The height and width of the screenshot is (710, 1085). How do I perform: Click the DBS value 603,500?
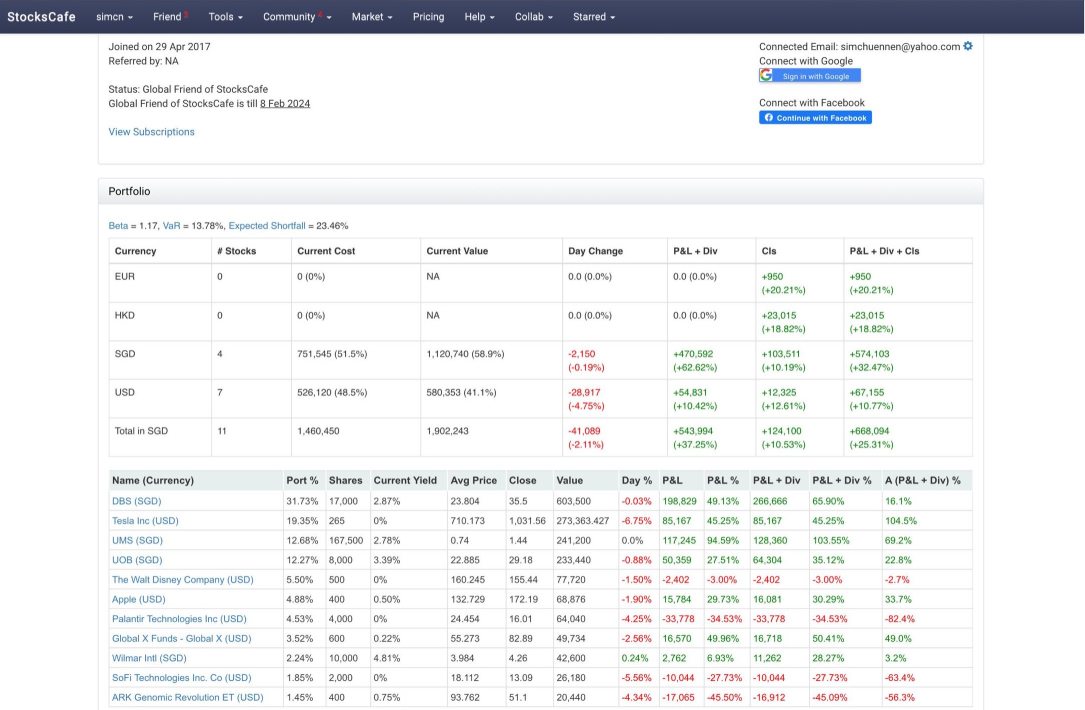click(x=574, y=501)
